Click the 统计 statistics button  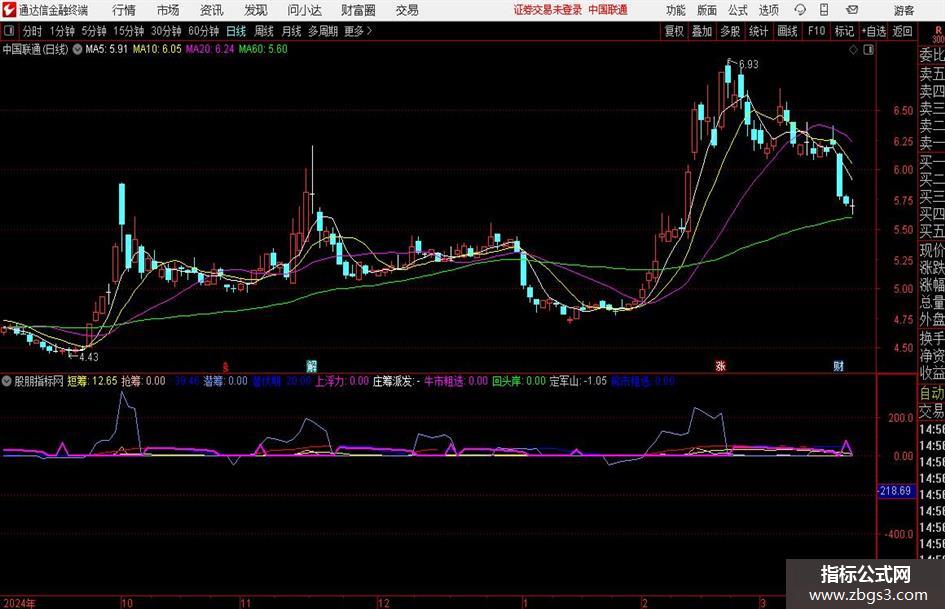[x=758, y=31]
